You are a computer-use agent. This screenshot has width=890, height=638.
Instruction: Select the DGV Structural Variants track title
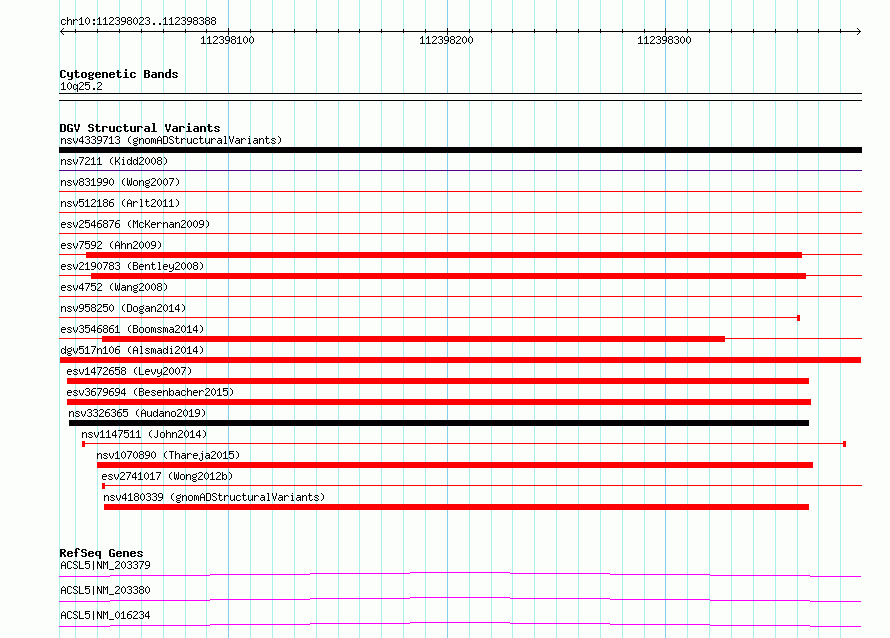pos(140,128)
